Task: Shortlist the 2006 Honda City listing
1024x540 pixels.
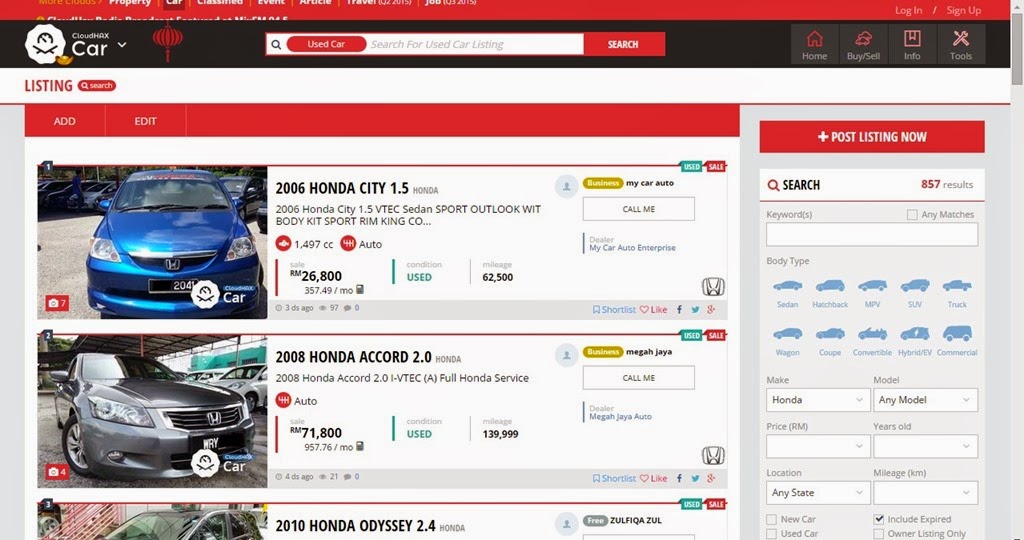Action: [614, 310]
